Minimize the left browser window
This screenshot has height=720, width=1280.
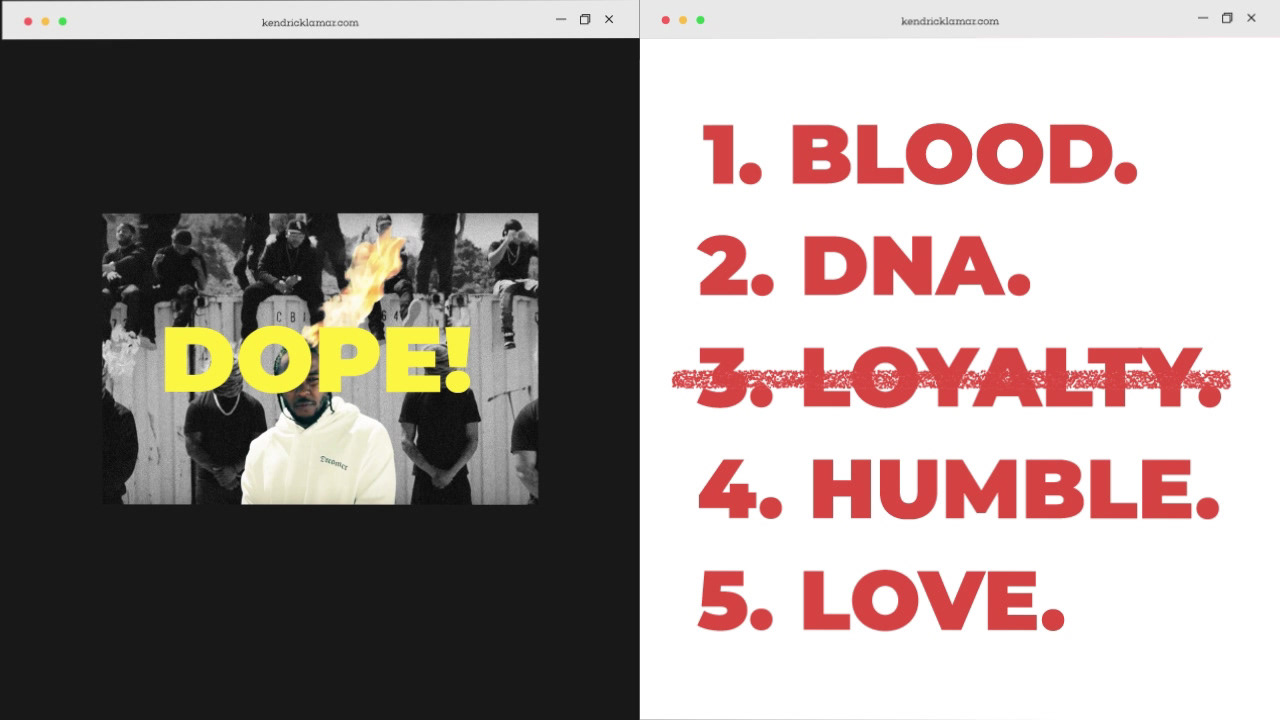pos(561,19)
